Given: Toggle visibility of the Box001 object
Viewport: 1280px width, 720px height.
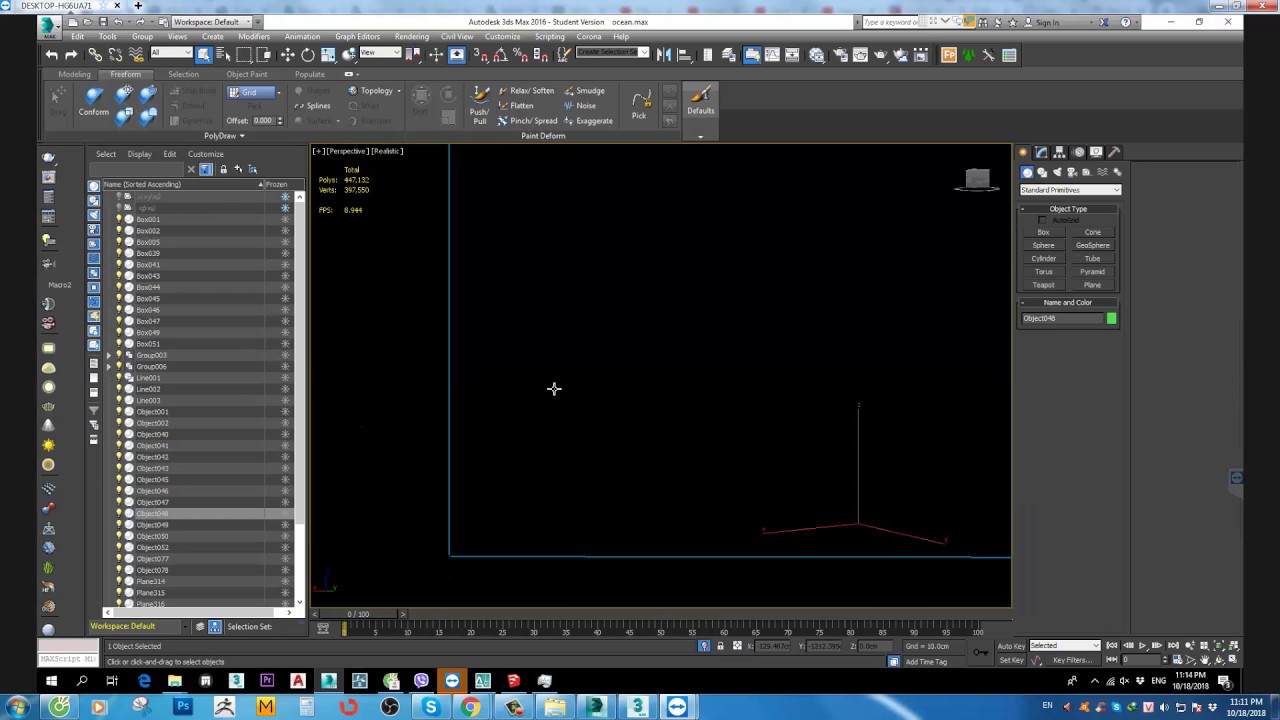Looking at the screenshot, I should 119,219.
